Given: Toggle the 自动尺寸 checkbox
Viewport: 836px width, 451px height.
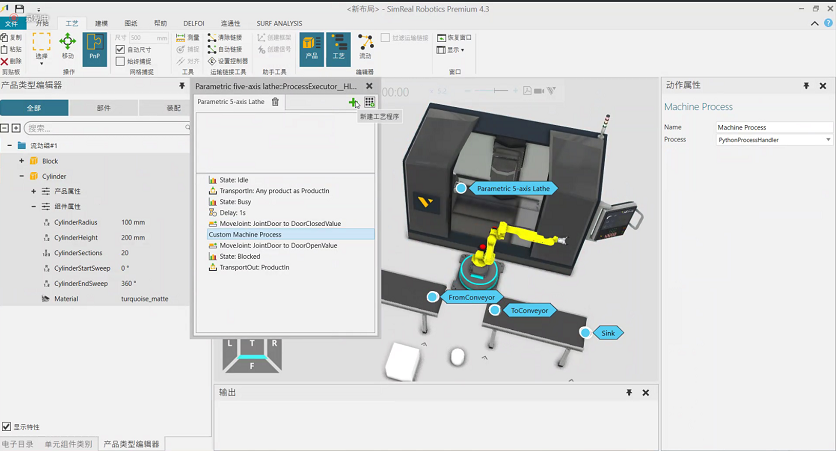Looking at the screenshot, I should click(120, 50).
